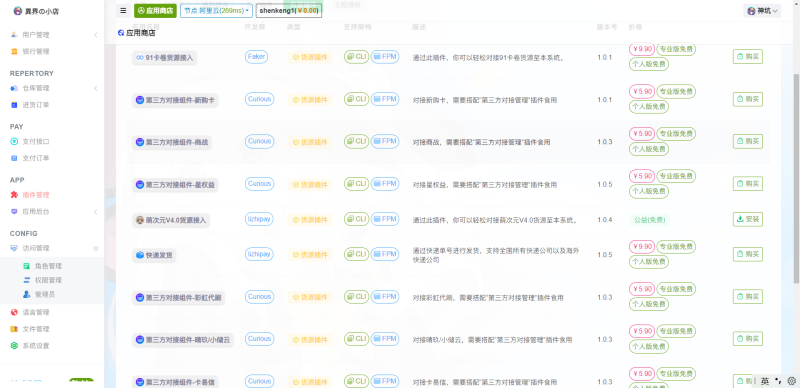
Task: Collapse the 访问管理 double chevron
Action: click(95, 248)
